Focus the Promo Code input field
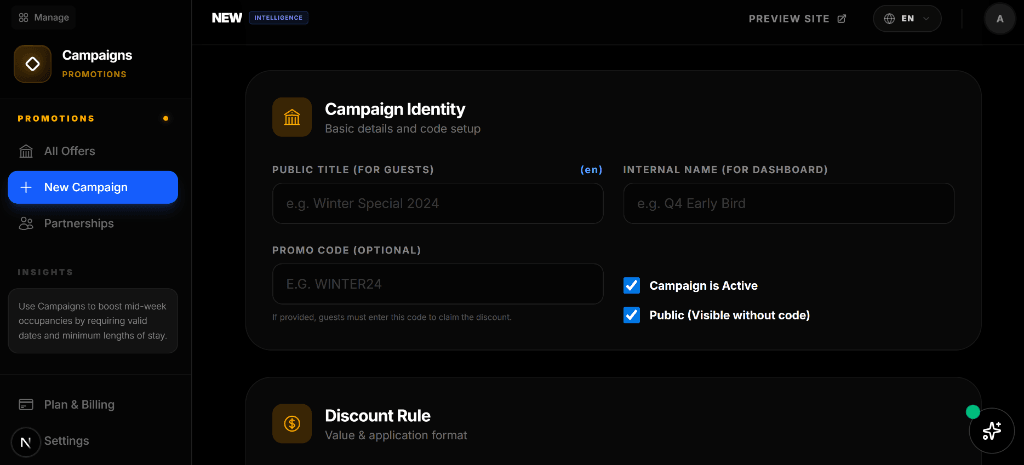 pyautogui.click(x=438, y=284)
